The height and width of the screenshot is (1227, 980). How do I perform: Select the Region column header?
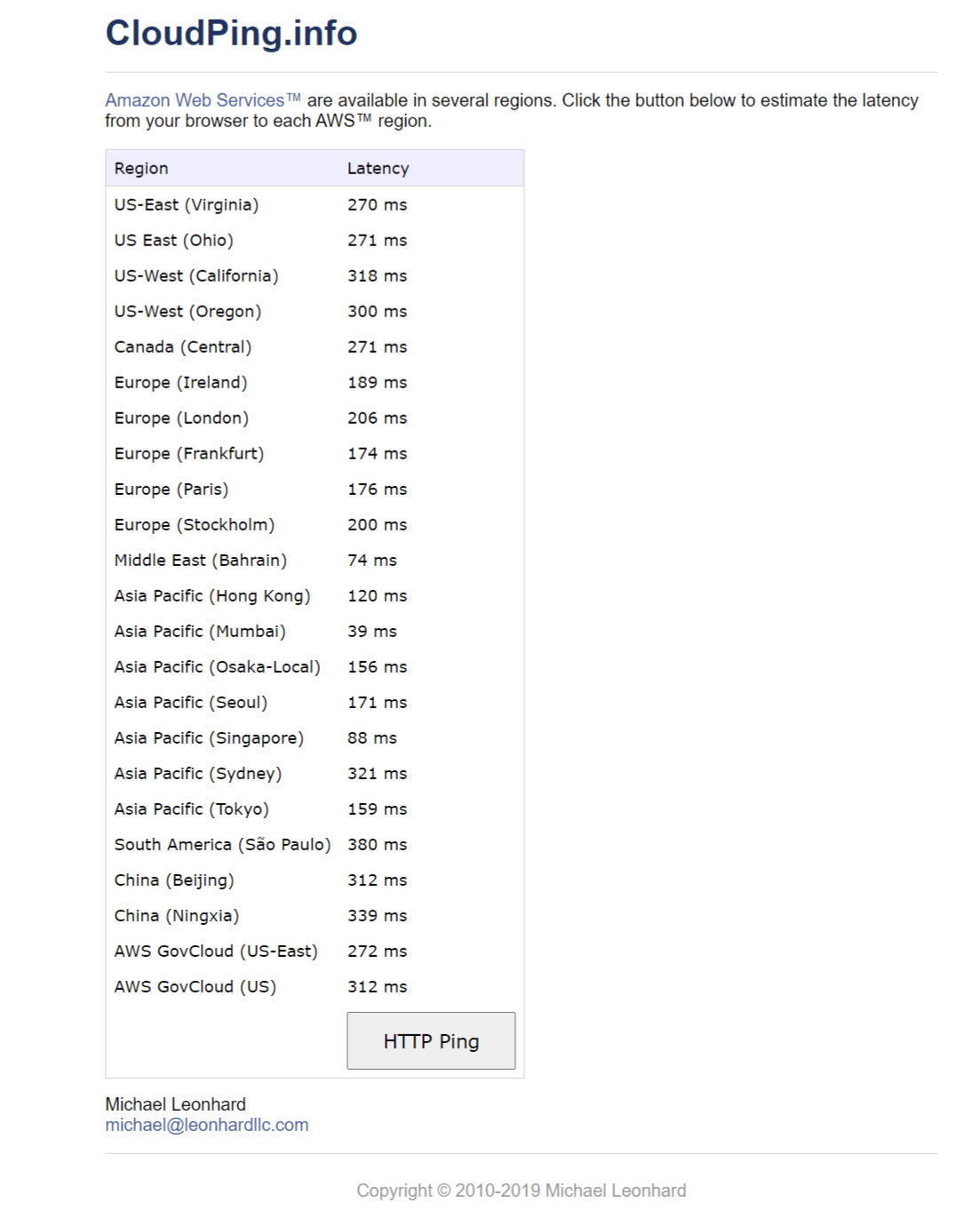141,169
